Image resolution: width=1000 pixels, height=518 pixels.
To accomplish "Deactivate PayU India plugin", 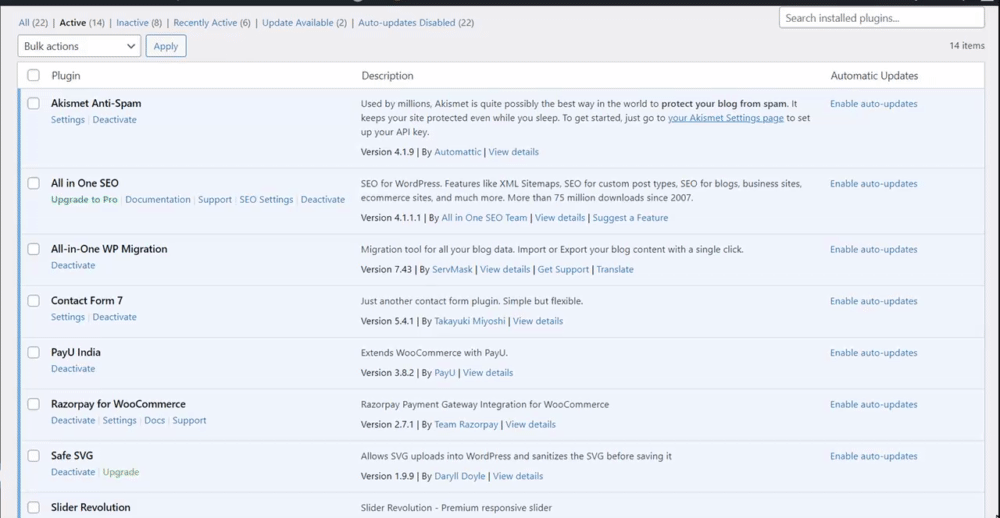I will point(73,369).
